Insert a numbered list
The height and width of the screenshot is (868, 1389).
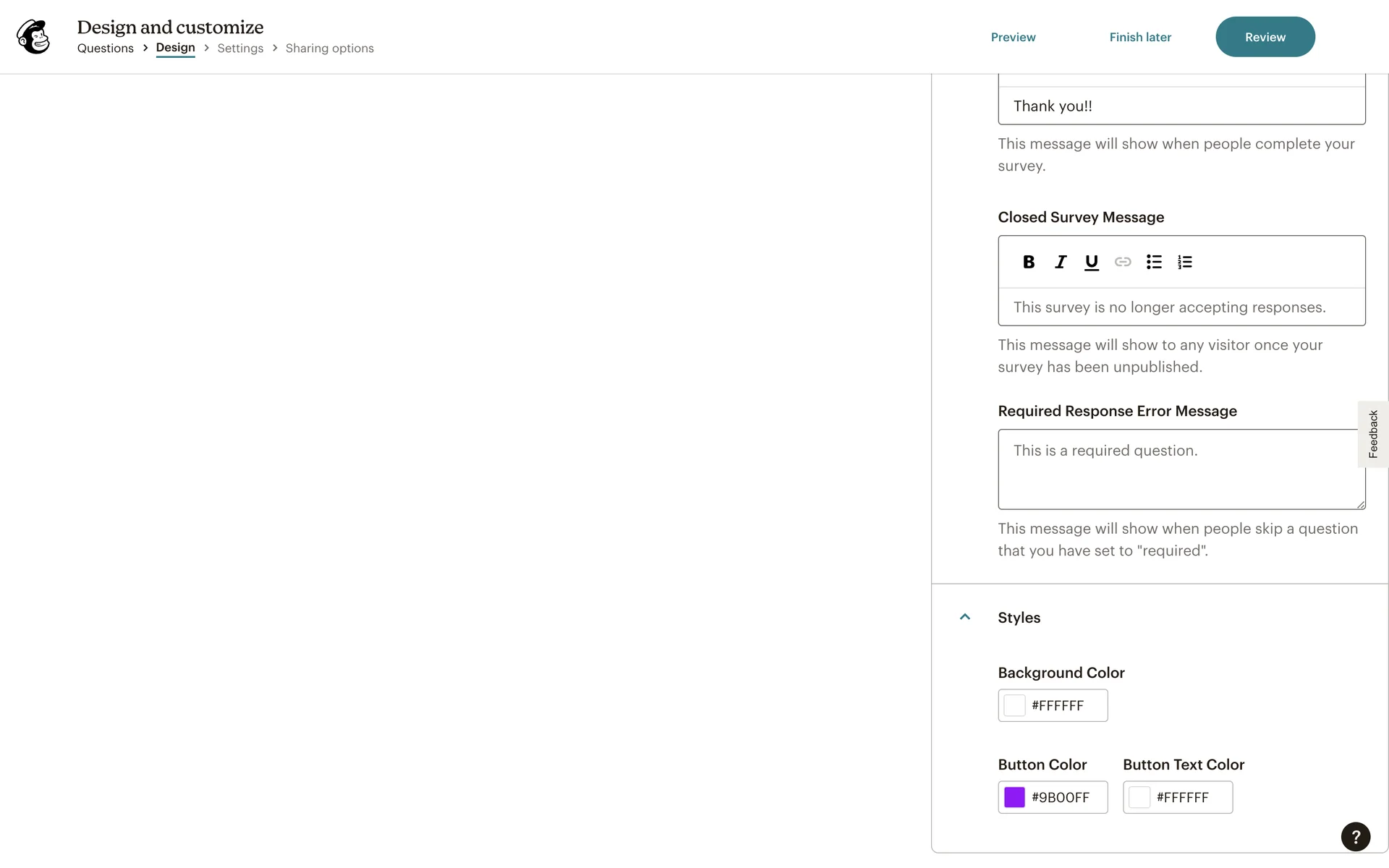[1184, 262]
